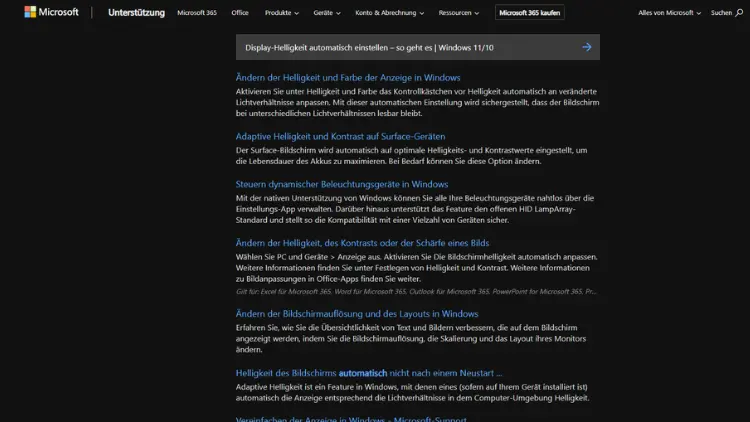Image resolution: width=750 pixels, height=422 pixels.
Task: Click the search magnifier icon
Action: coord(739,12)
